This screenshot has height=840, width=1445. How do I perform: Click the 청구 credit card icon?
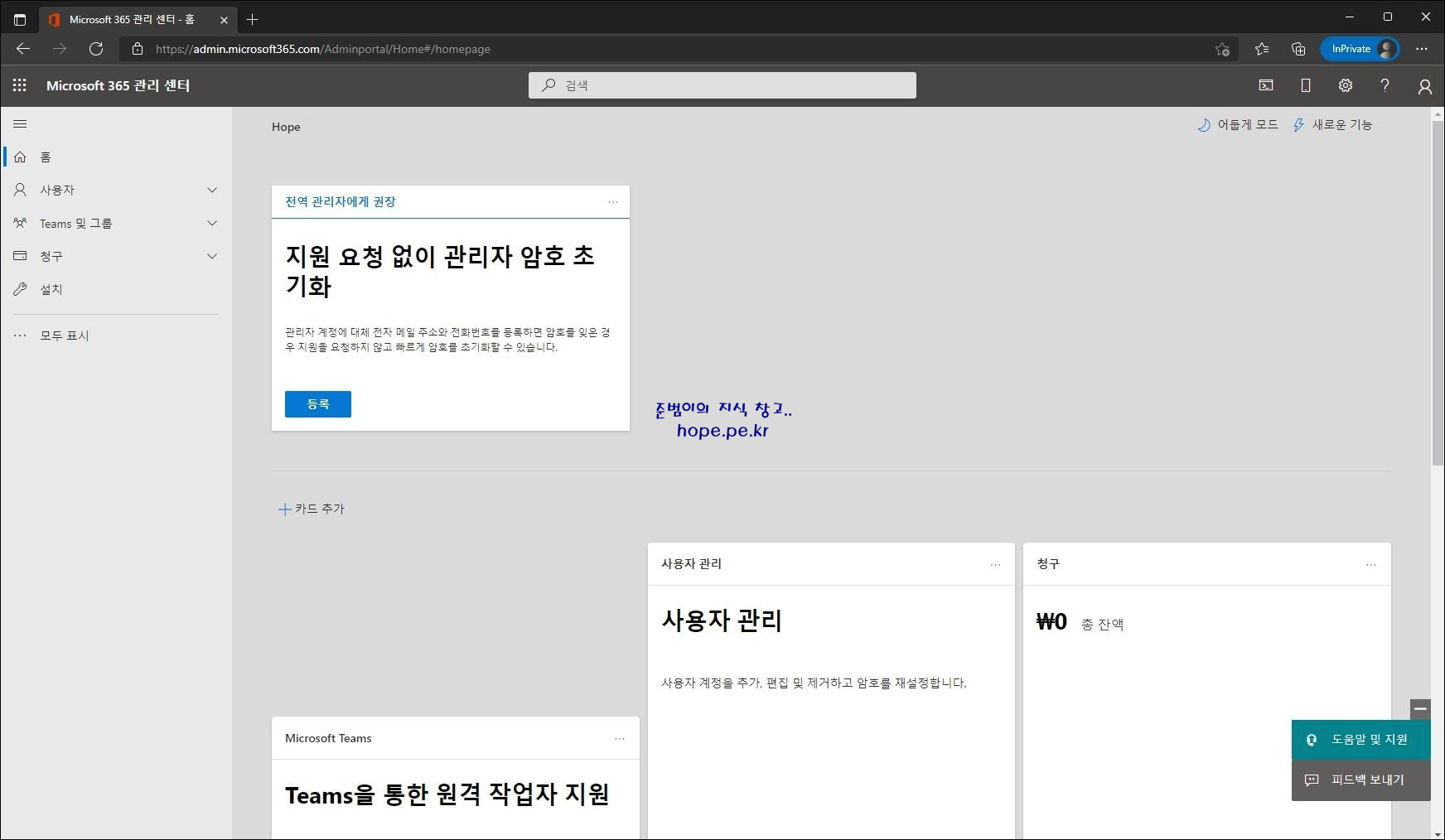[20, 256]
